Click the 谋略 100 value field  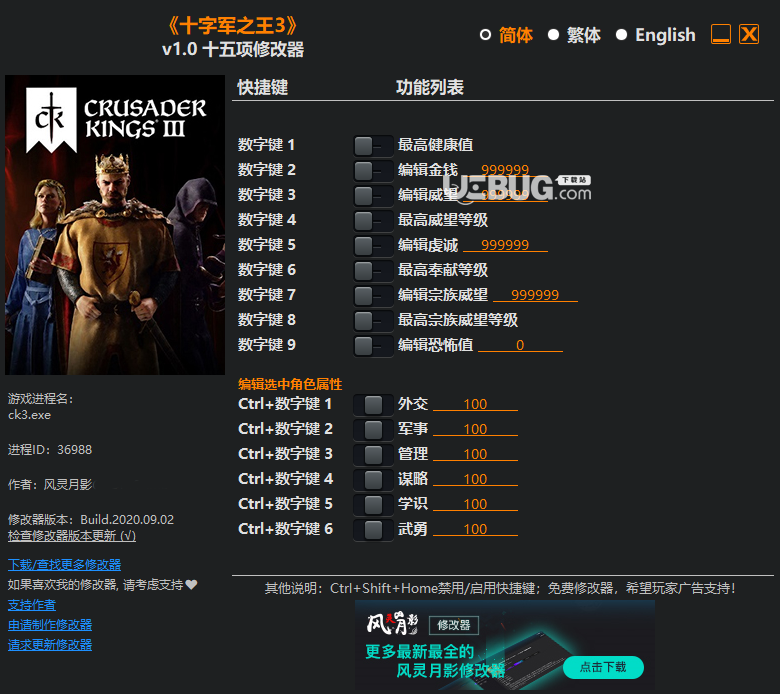pos(475,479)
